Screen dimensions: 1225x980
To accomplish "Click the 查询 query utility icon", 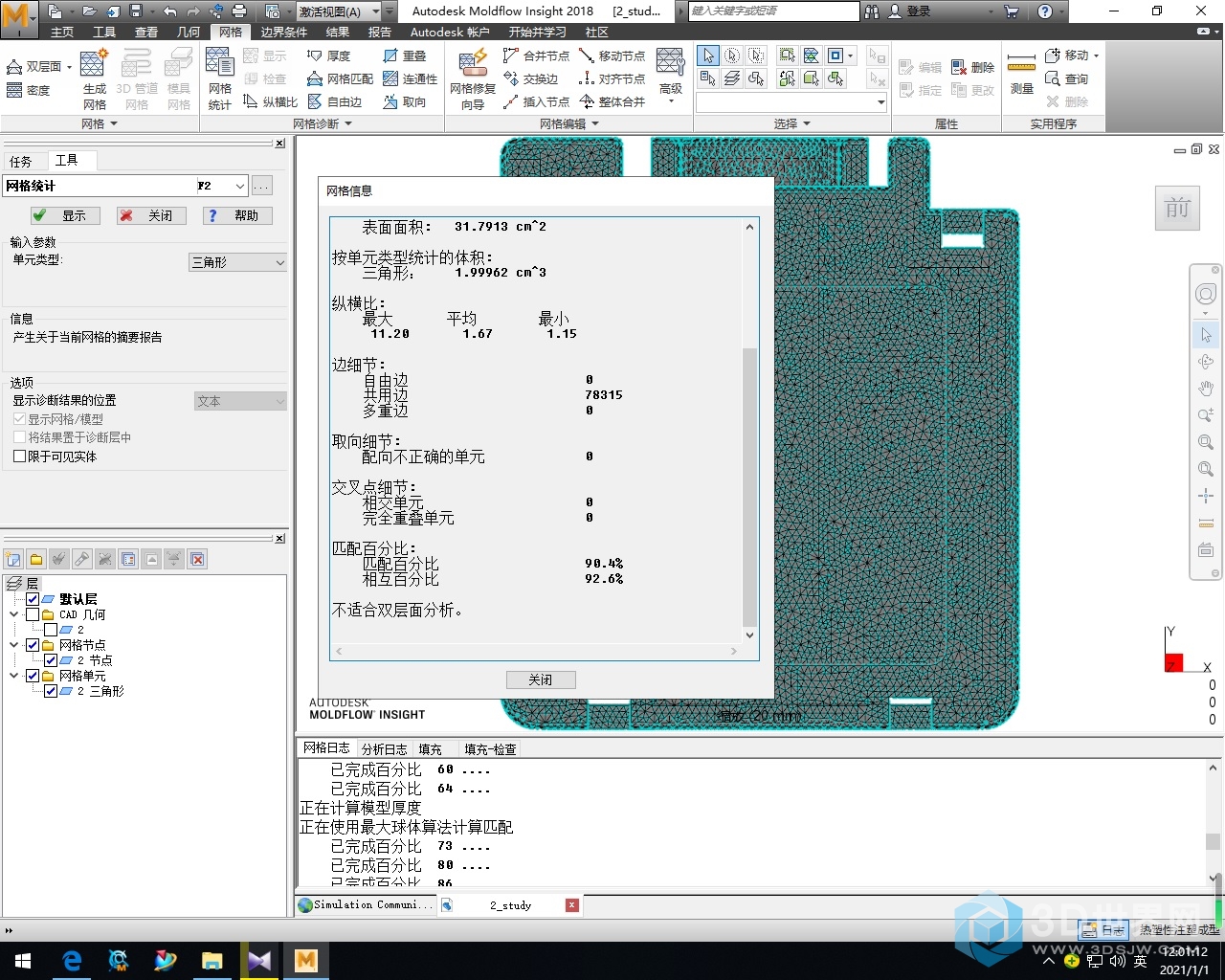I will tap(1066, 78).
